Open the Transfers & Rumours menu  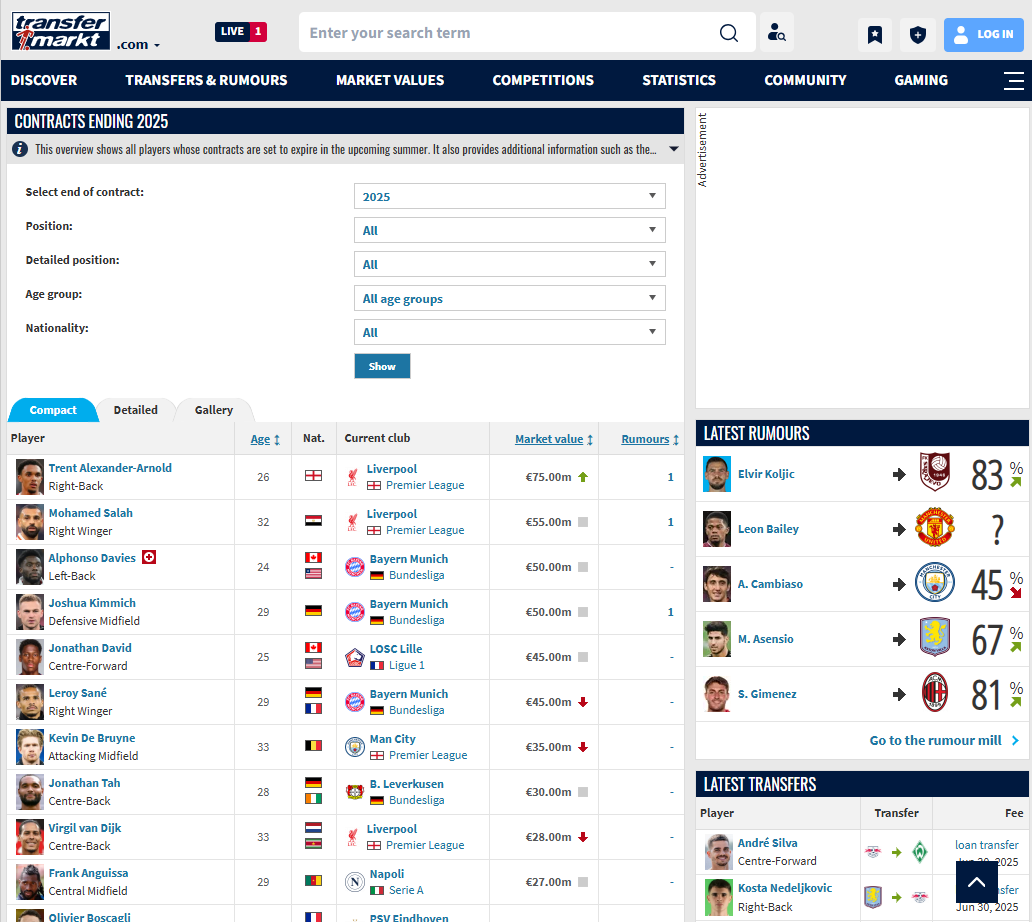point(206,80)
